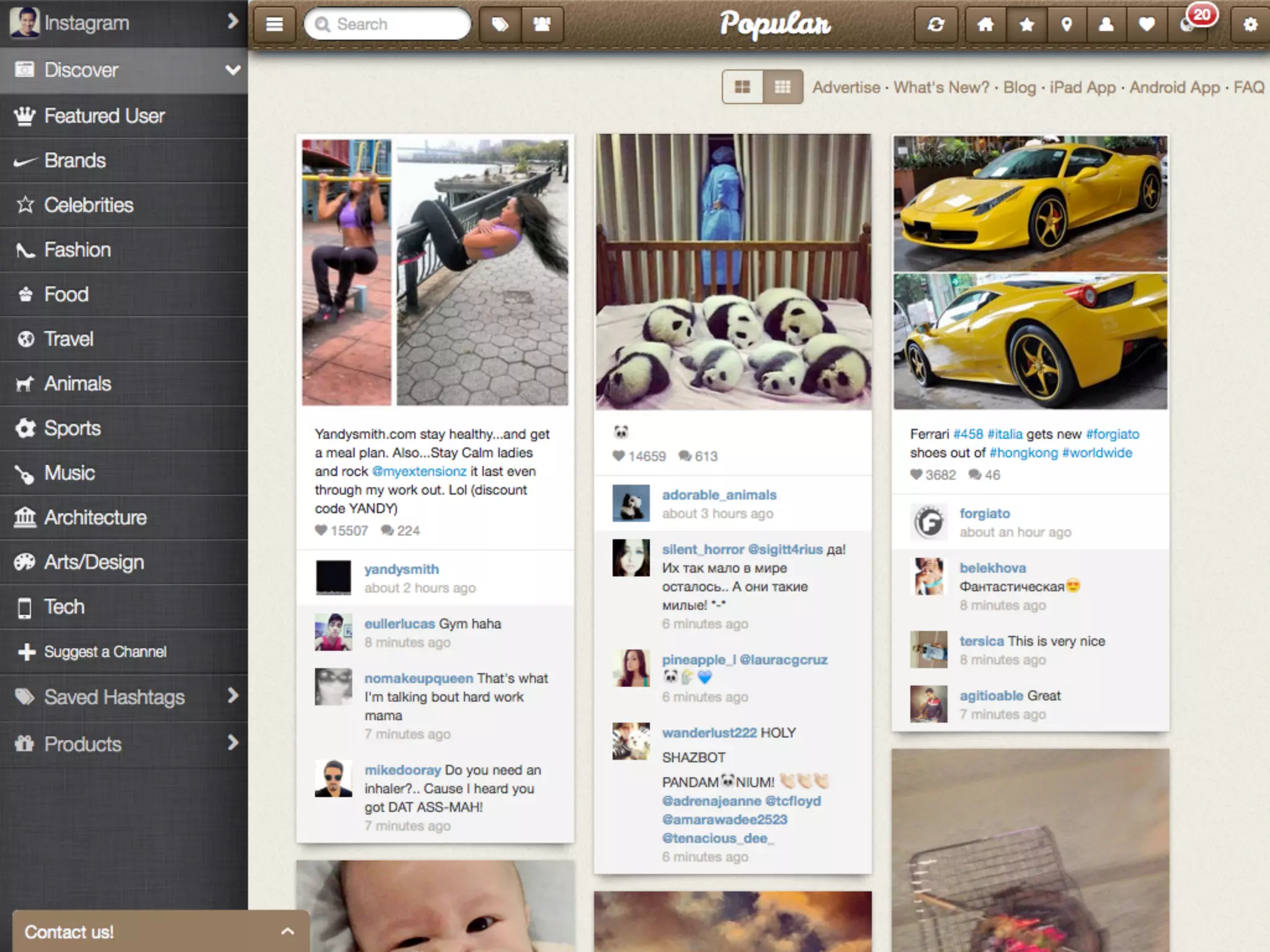Image resolution: width=1270 pixels, height=952 pixels.
Task: Expand Saved Hashtags submenu
Action: (233, 696)
